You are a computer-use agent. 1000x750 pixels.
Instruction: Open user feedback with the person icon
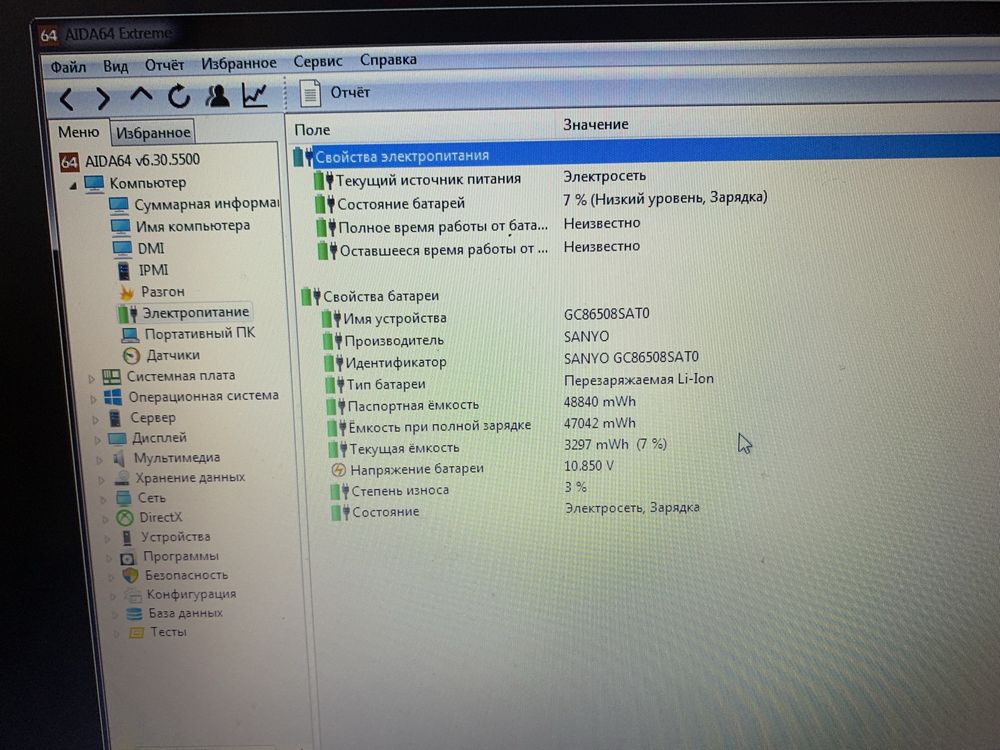(217, 96)
